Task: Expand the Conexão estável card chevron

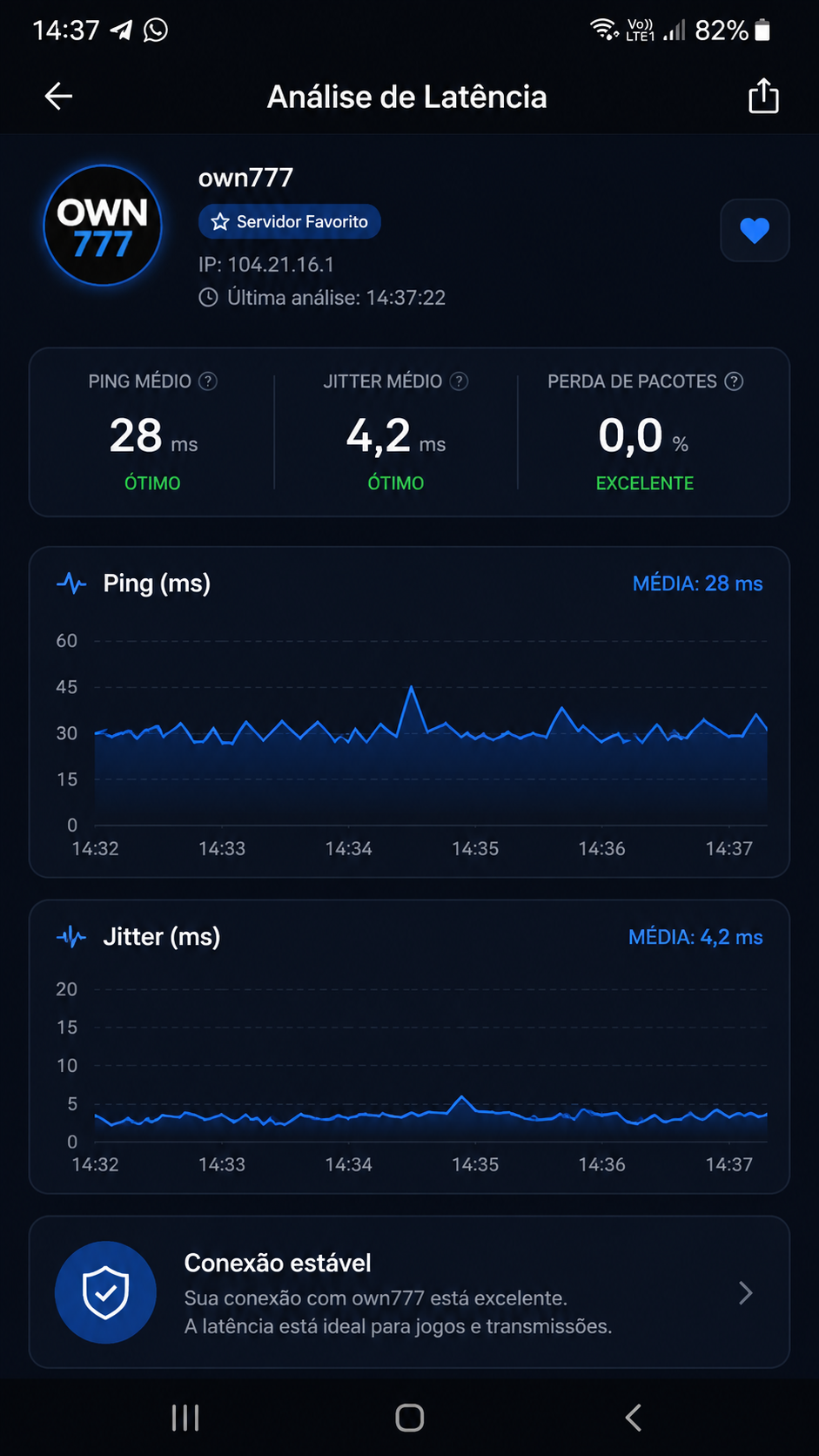Action: 745,1293
